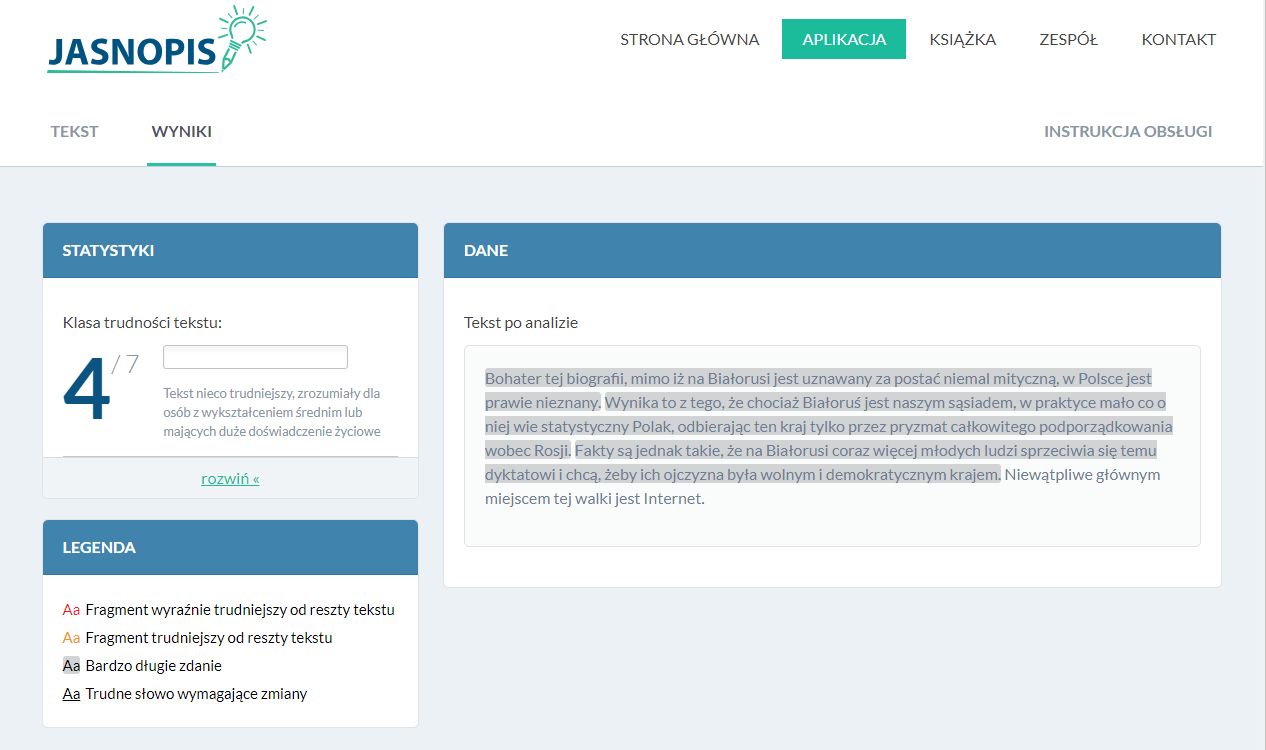
Task: Click 'Fragment wyraźnie trudniejszy od reszty tekstu'
Action: pyautogui.click(x=240, y=610)
